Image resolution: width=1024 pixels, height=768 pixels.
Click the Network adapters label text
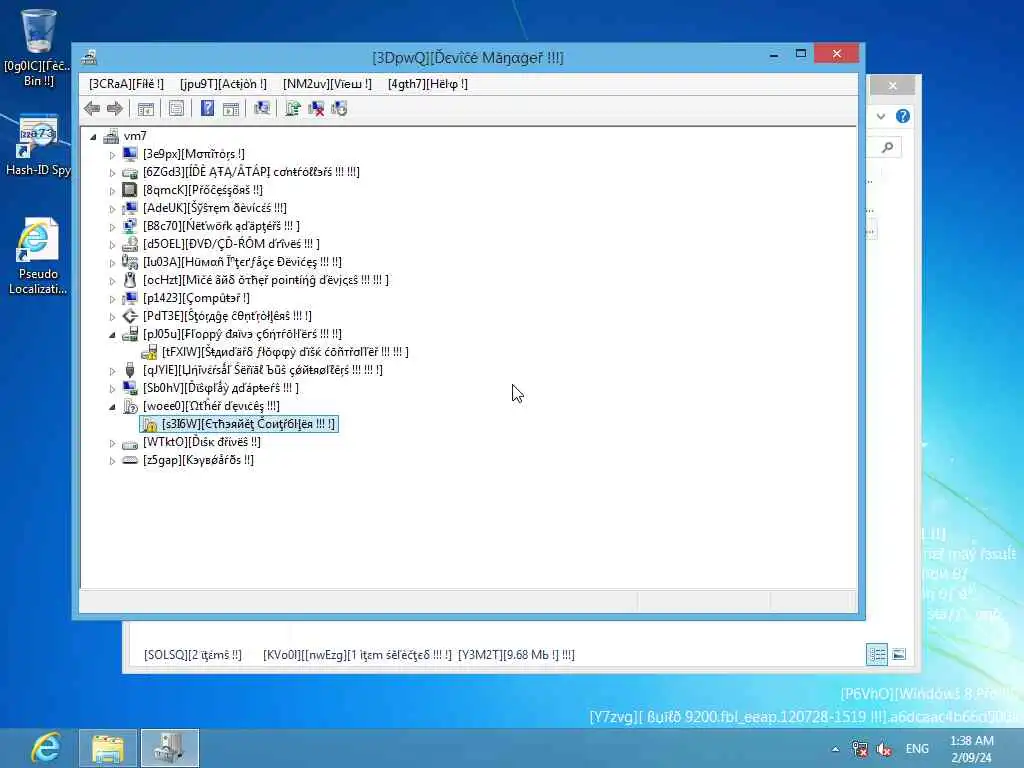pyautogui.click(x=221, y=226)
